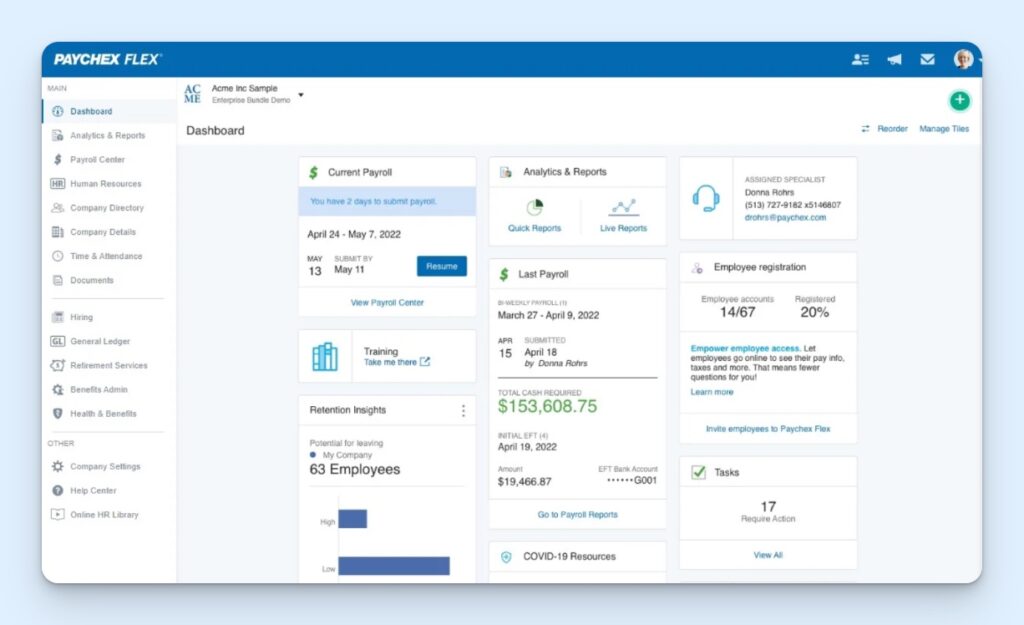Click the 14/67 employee accounts value
Screen dimensions: 1024x625
click(737, 312)
